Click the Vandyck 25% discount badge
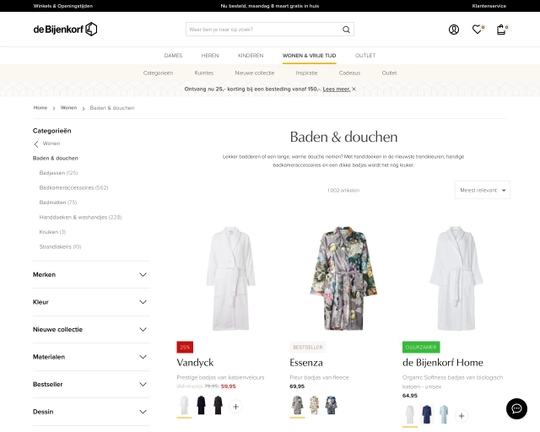 point(185,347)
